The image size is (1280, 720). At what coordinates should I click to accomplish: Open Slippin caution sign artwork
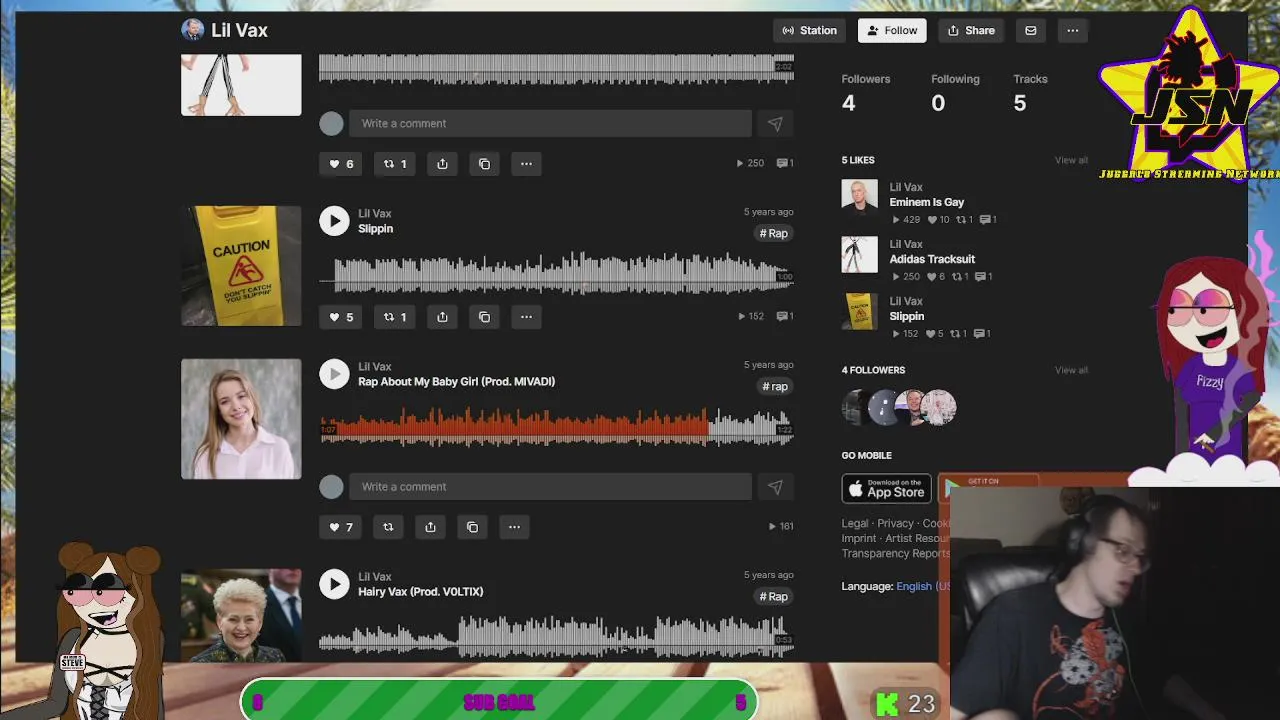pos(241,266)
